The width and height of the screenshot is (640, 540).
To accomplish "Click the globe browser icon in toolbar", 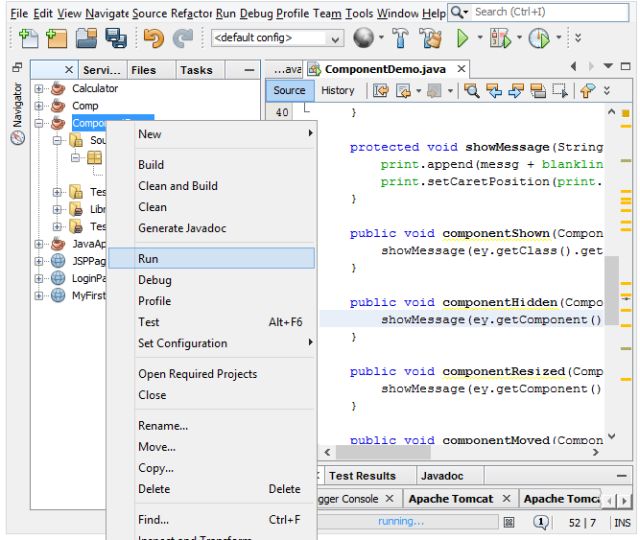I will click(363, 38).
